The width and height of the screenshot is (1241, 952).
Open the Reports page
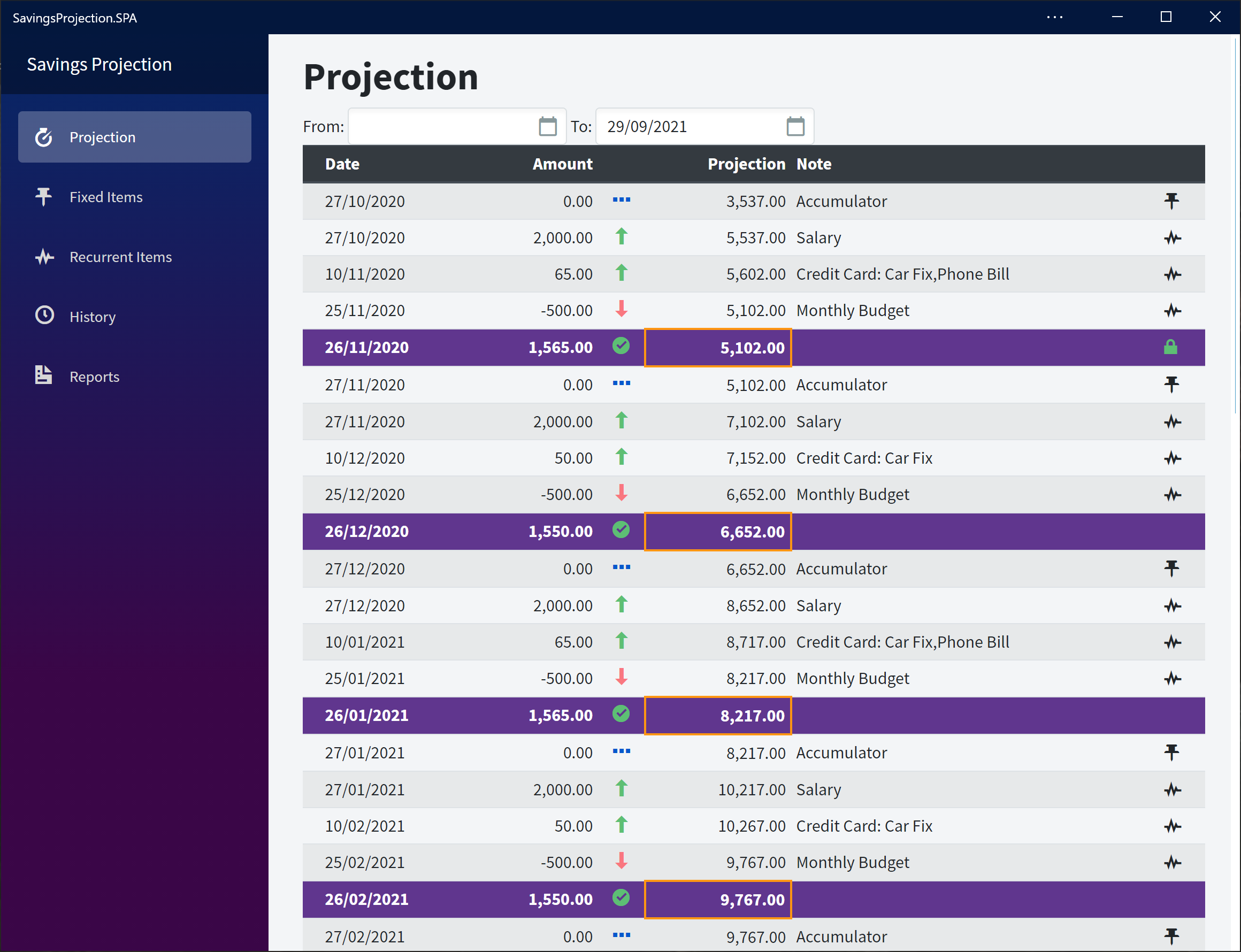tap(94, 377)
